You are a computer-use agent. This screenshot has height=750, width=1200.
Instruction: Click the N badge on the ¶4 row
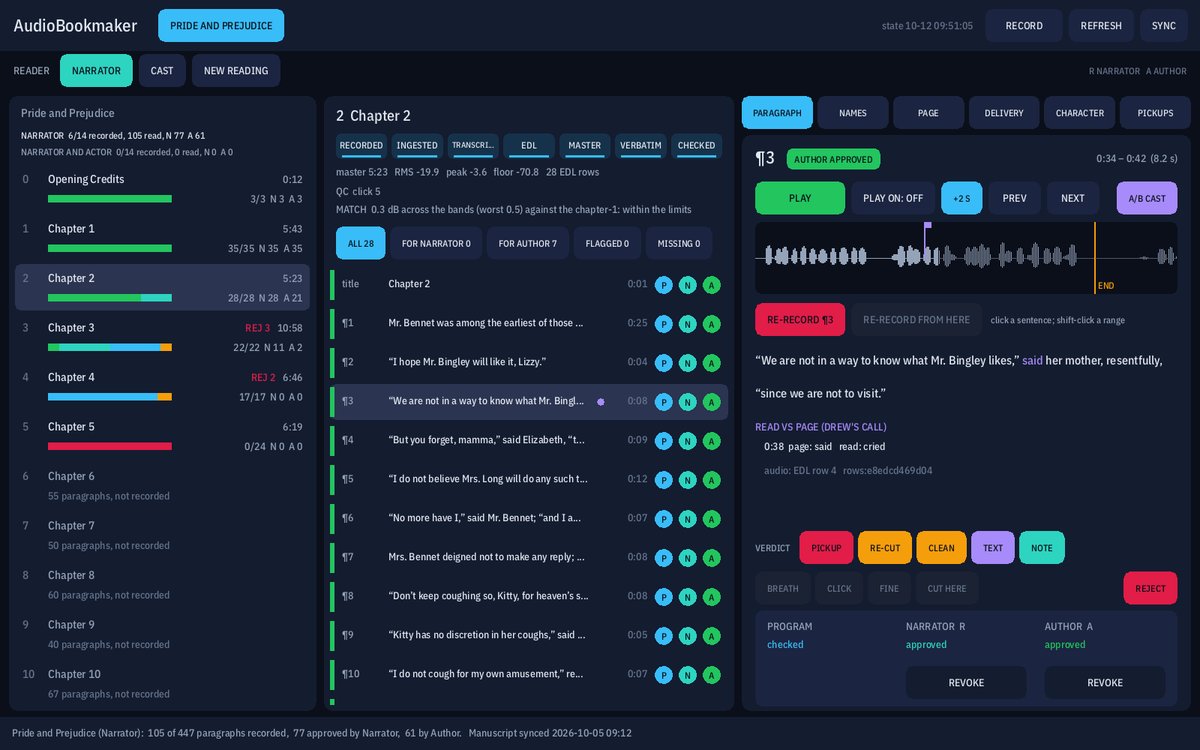pos(687,440)
